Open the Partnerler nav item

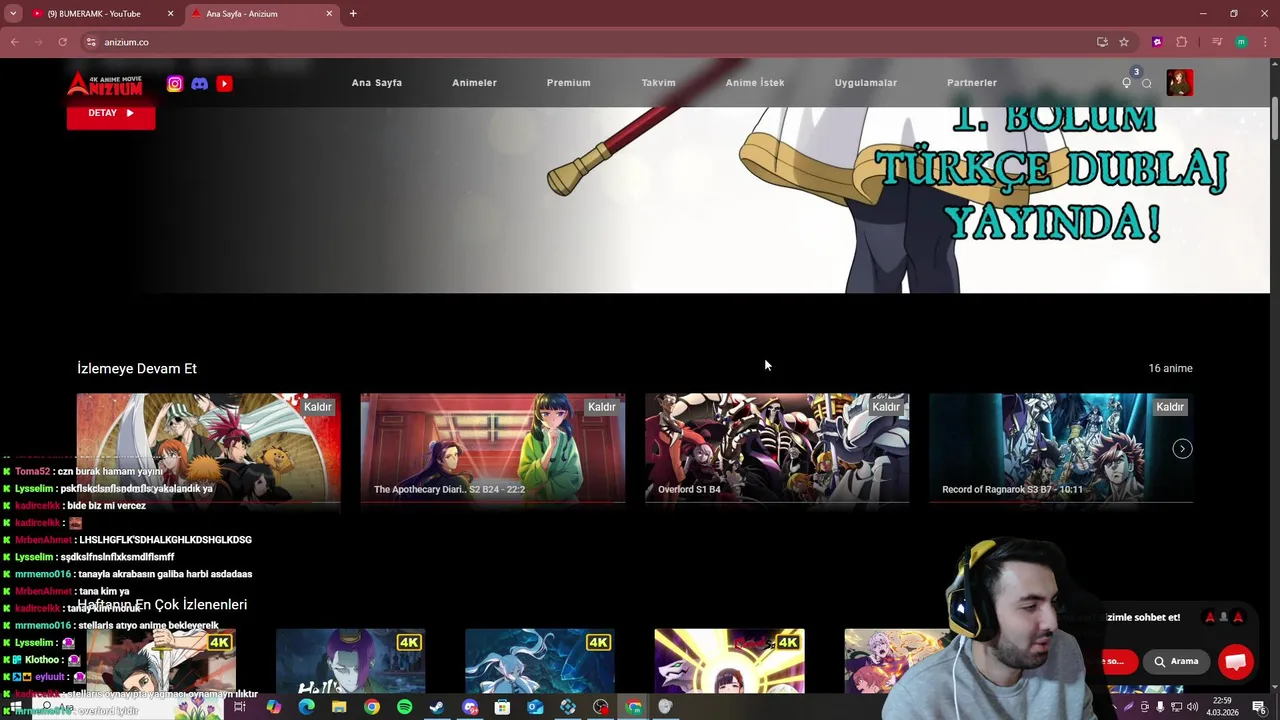click(972, 83)
